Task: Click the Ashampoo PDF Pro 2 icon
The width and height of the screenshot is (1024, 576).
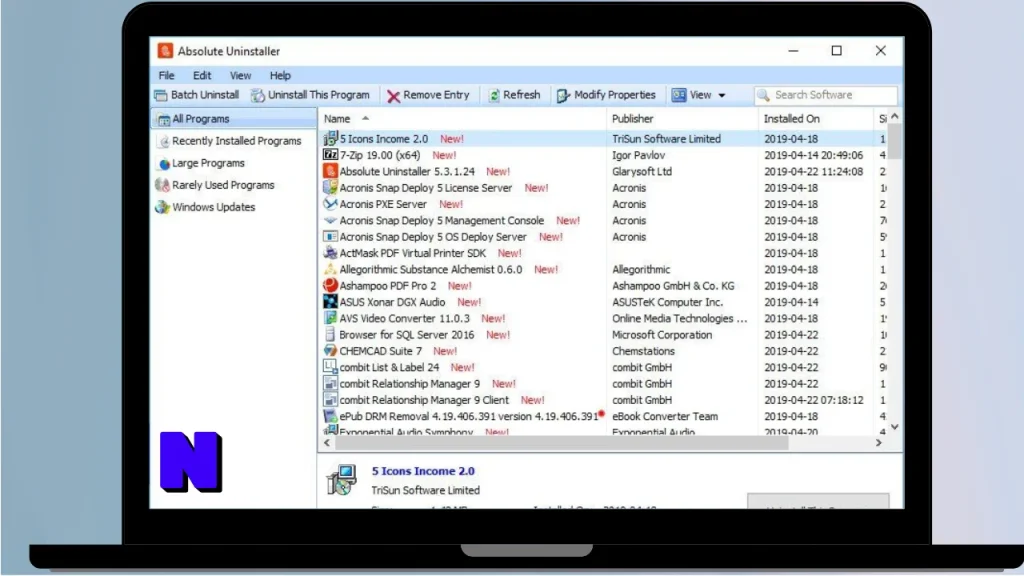Action: point(330,285)
